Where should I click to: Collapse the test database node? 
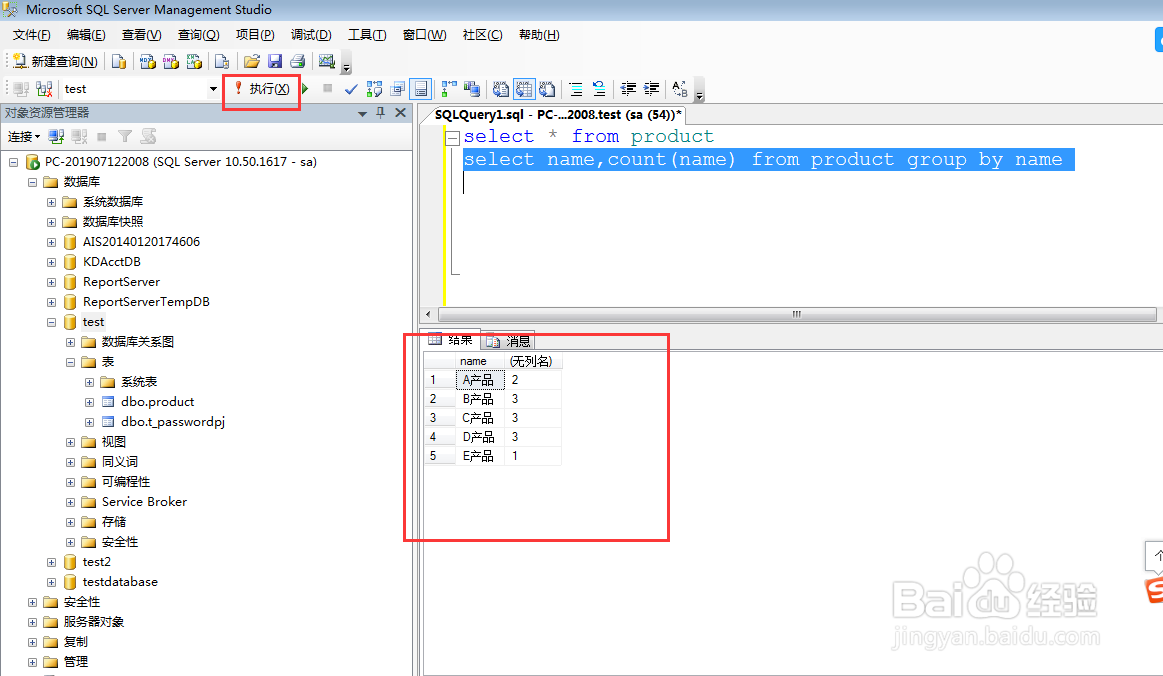tap(51, 322)
